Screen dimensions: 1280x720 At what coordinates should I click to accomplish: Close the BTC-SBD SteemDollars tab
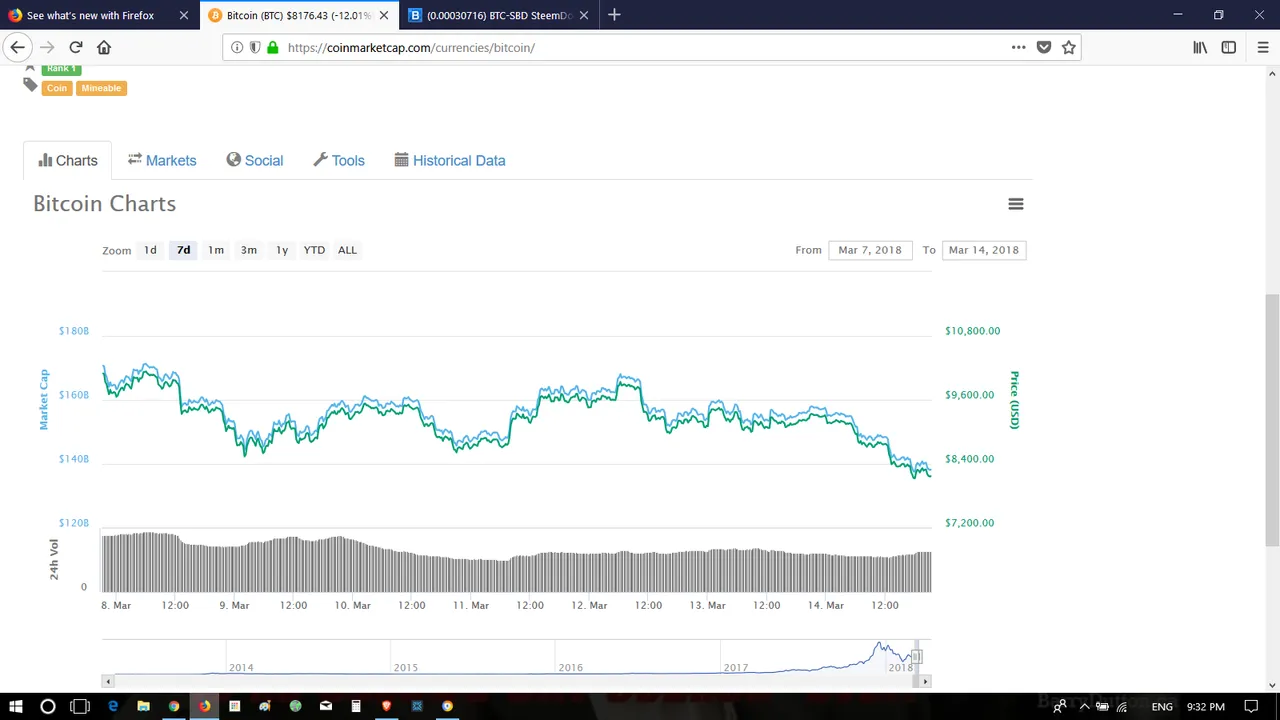[x=584, y=15]
